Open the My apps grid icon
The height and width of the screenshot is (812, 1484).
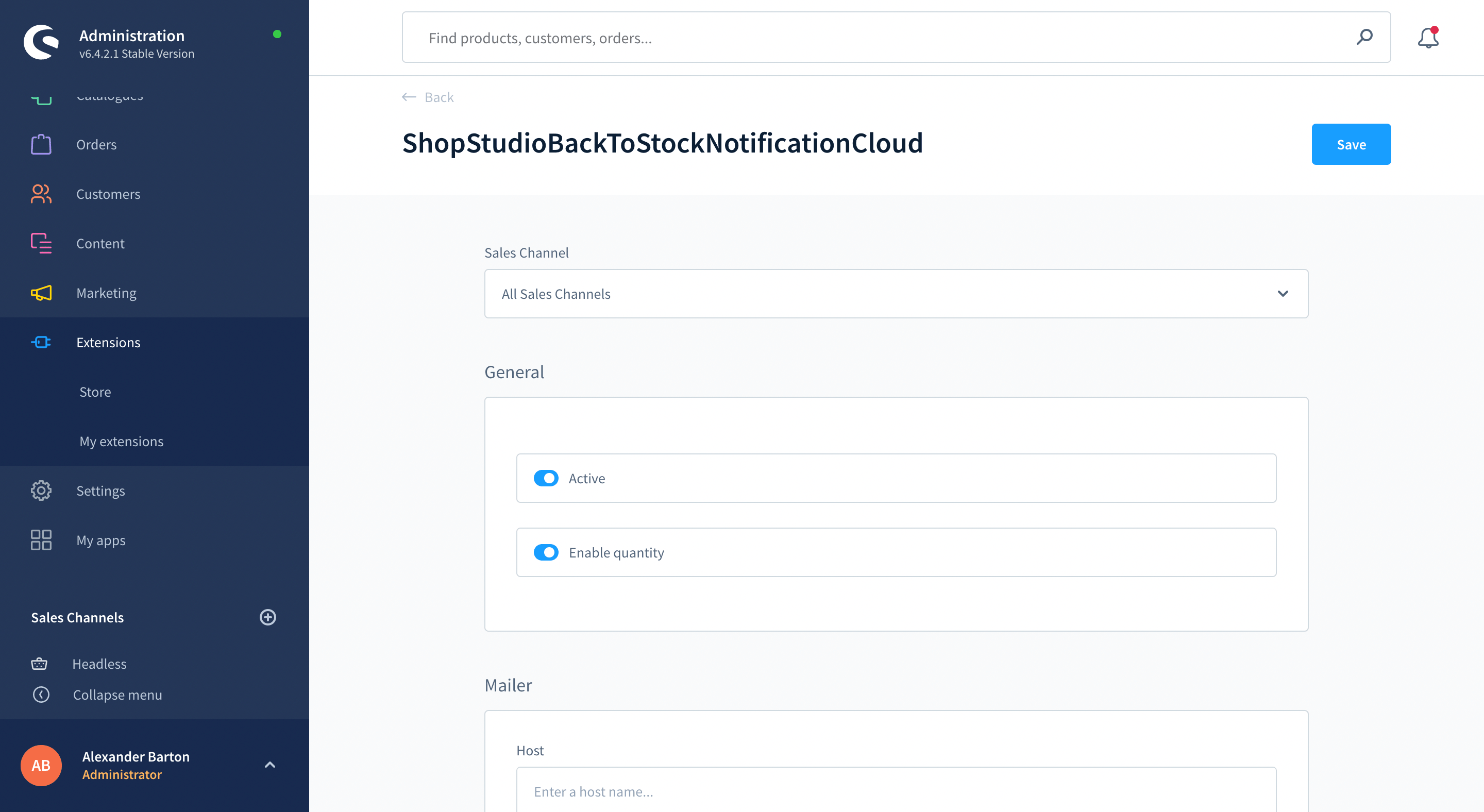pos(41,540)
